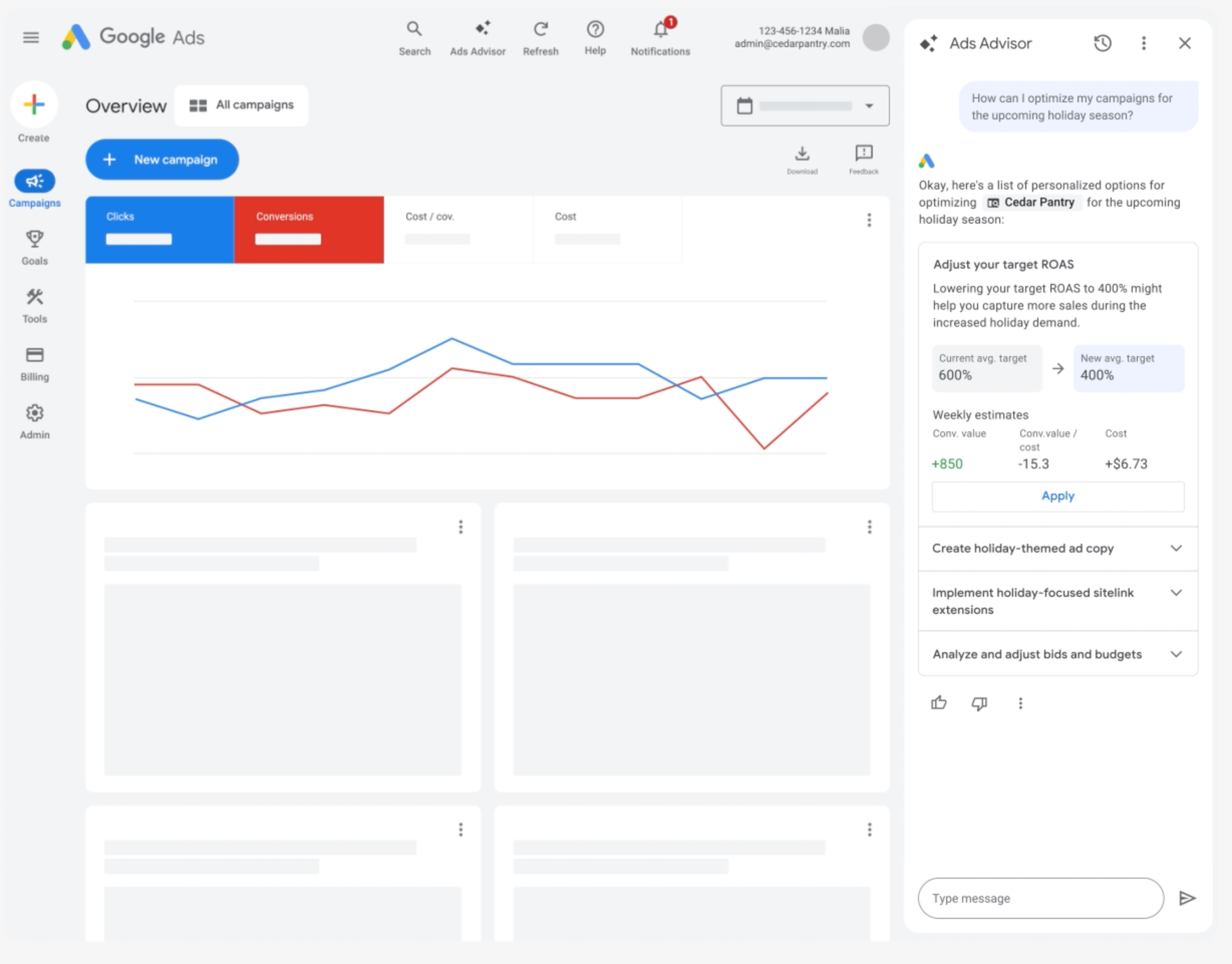Click the Search magnifier icon
Viewport: 1232px width, 964px height.
pyautogui.click(x=414, y=29)
